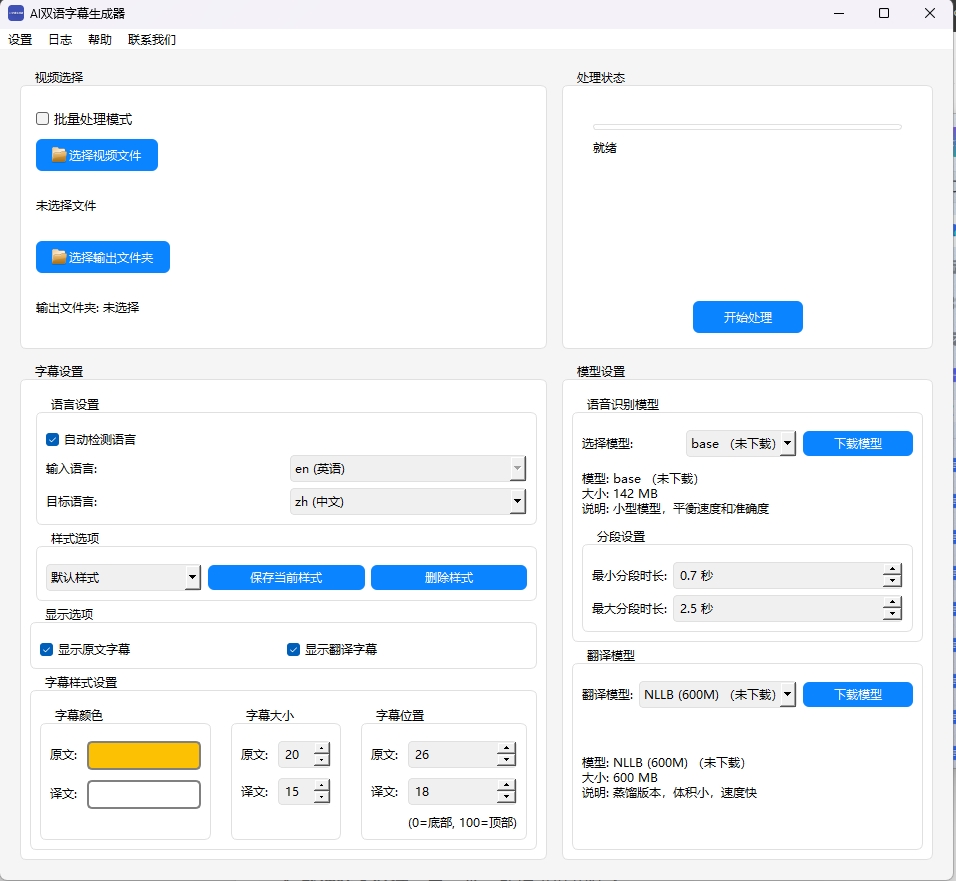Decrease the 最小分段时长 value

pyautogui.click(x=892, y=581)
